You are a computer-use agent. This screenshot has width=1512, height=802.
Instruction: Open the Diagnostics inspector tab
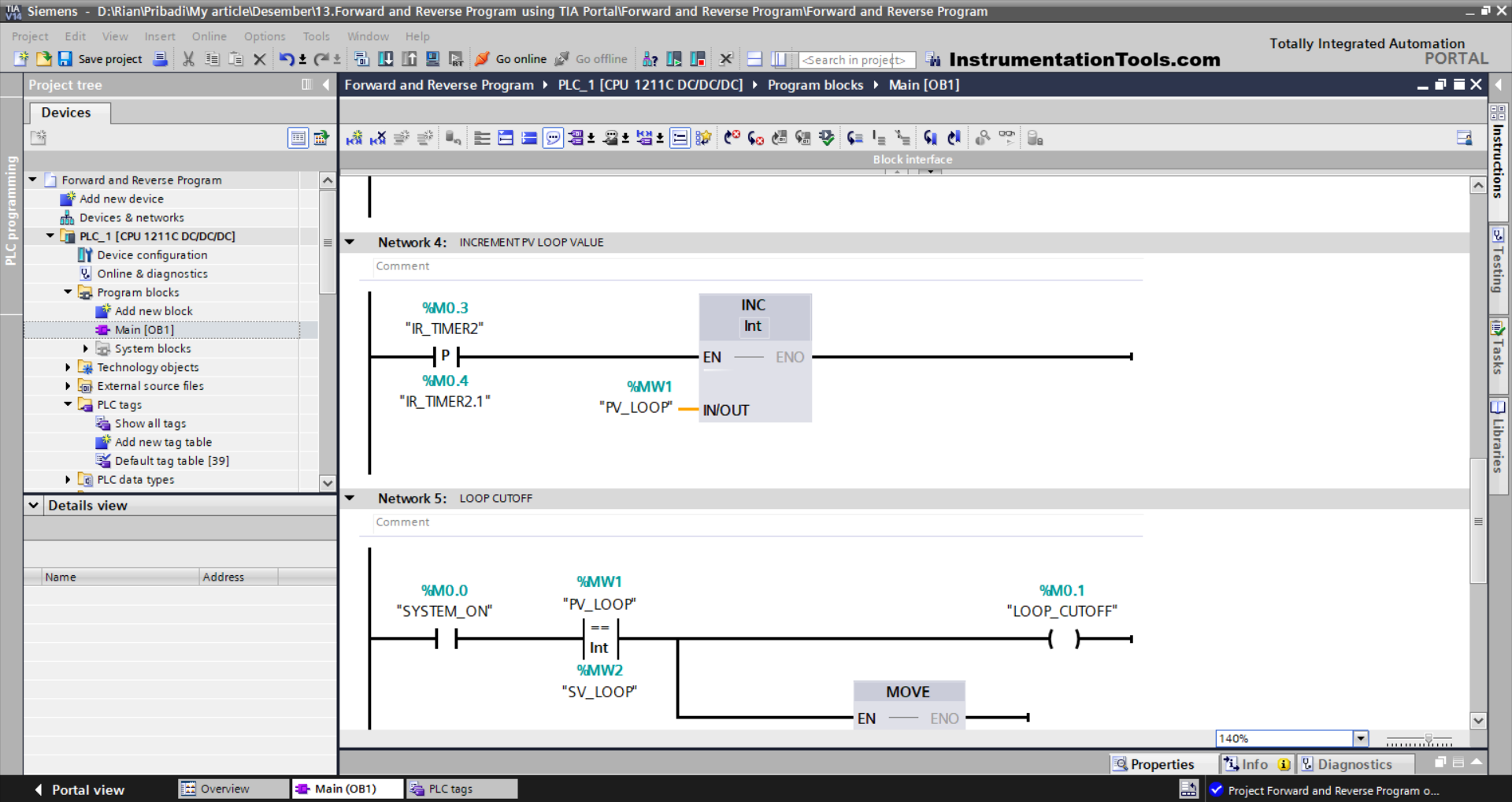1354,764
